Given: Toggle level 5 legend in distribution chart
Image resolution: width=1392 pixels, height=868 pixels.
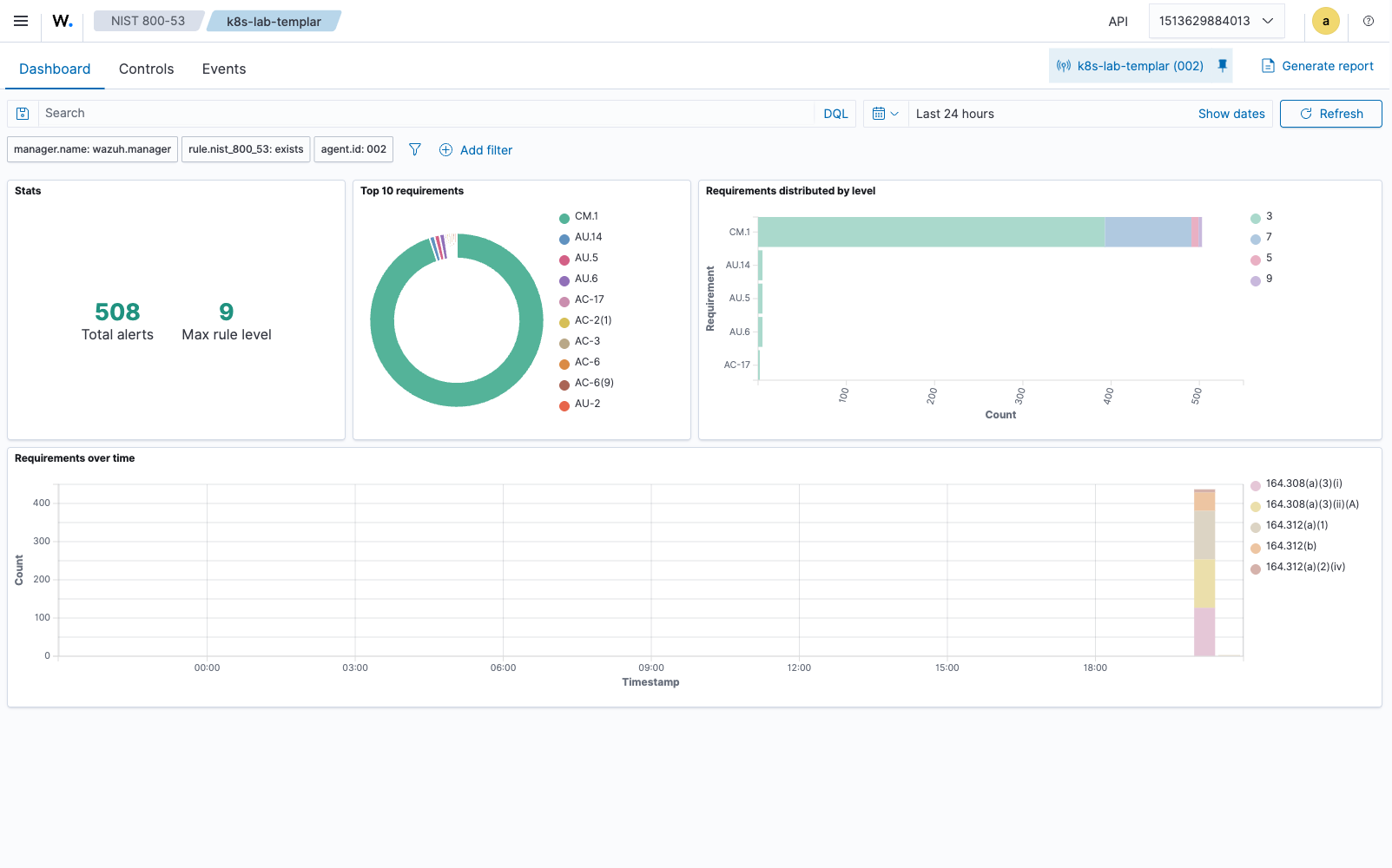Looking at the screenshot, I should (1262, 258).
